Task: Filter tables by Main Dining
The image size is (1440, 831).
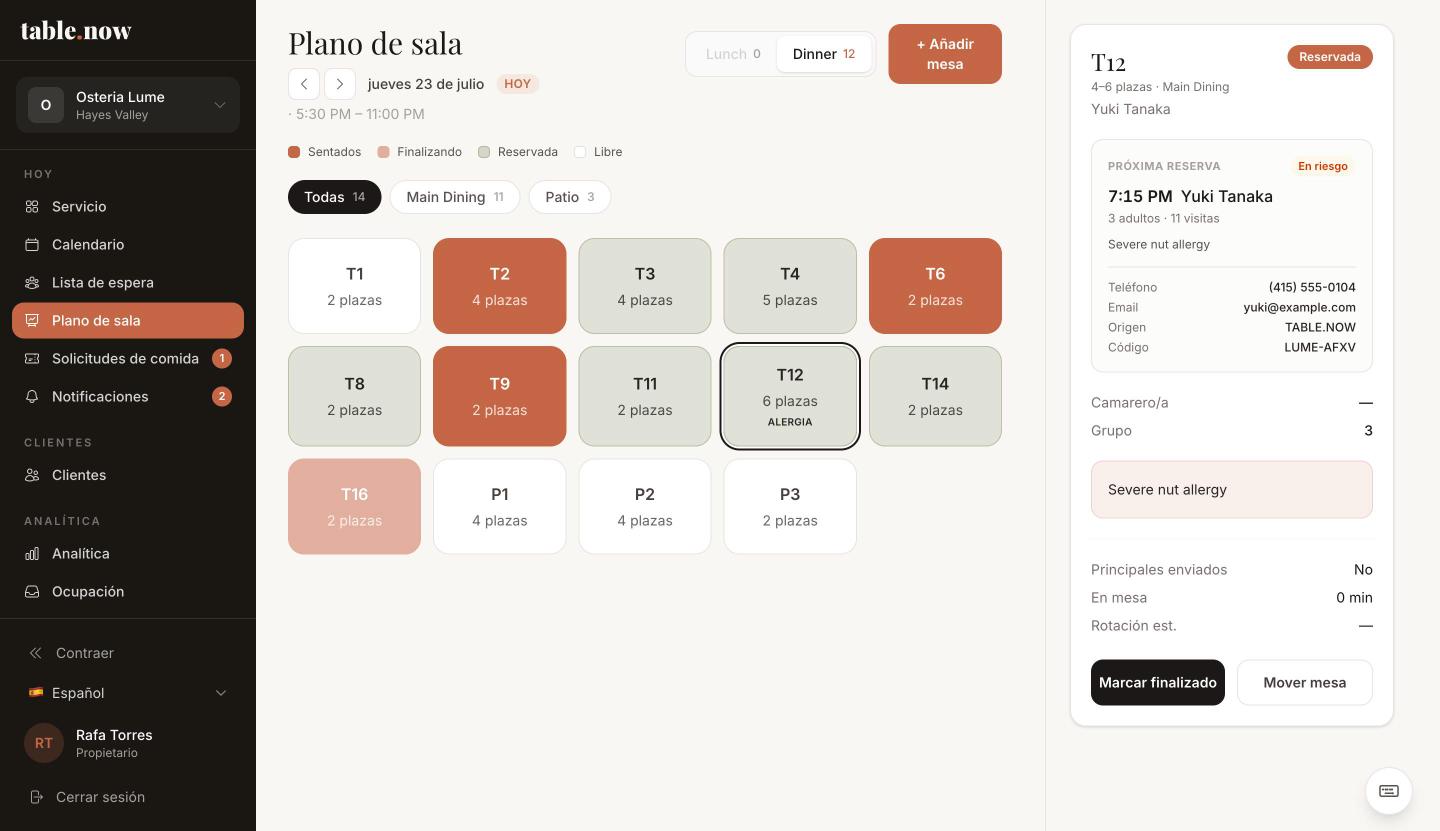Action: pos(455,197)
